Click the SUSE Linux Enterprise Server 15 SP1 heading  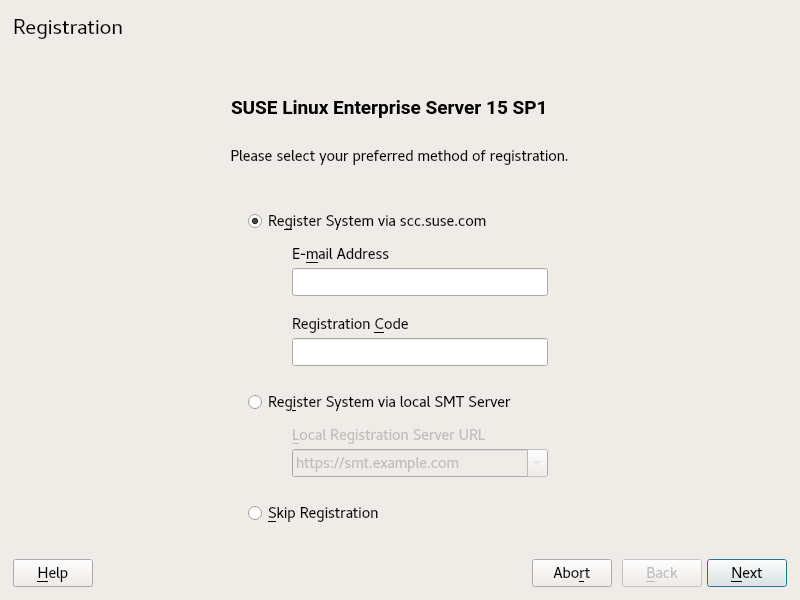(388, 108)
